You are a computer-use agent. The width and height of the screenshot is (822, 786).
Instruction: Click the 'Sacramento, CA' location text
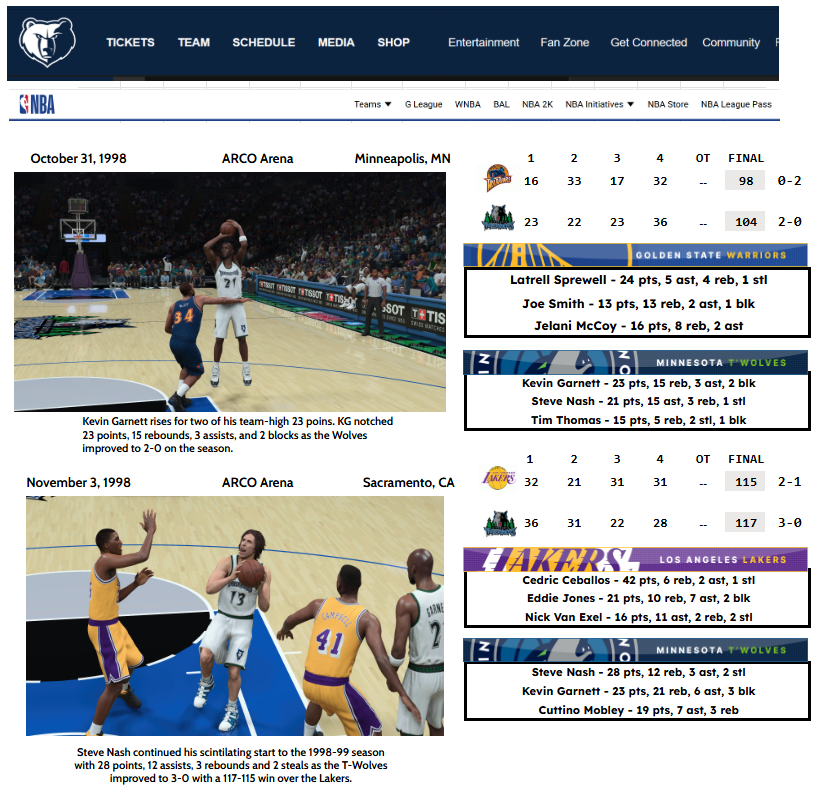coord(408,482)
